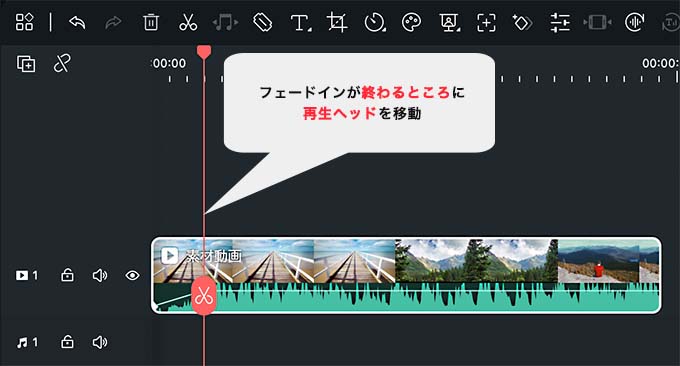Lock video track 1
Viewport: 680px width, 366px height.
click(67, 275)
